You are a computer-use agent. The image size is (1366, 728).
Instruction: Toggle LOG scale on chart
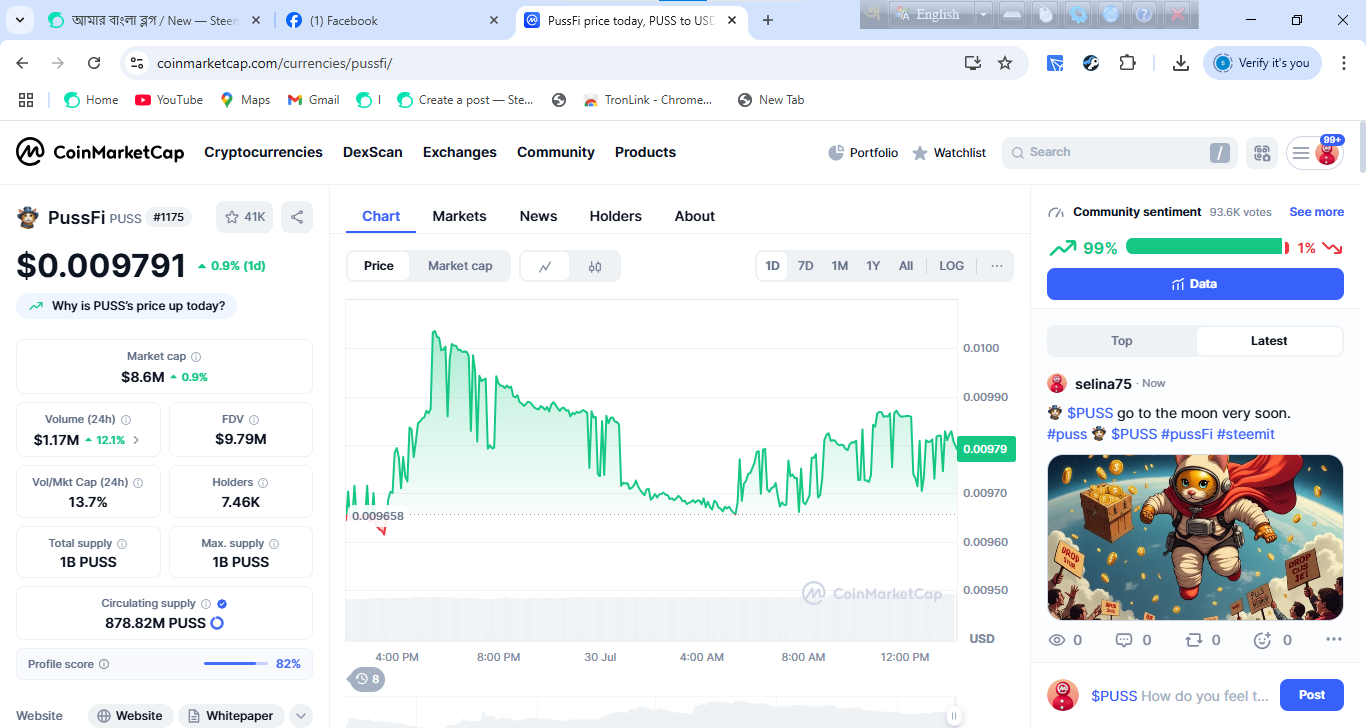coord(952,266)
